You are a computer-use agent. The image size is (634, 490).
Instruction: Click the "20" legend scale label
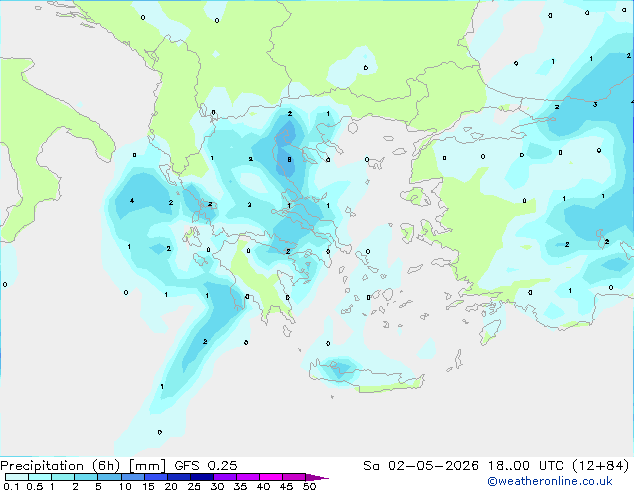(171, 486)
